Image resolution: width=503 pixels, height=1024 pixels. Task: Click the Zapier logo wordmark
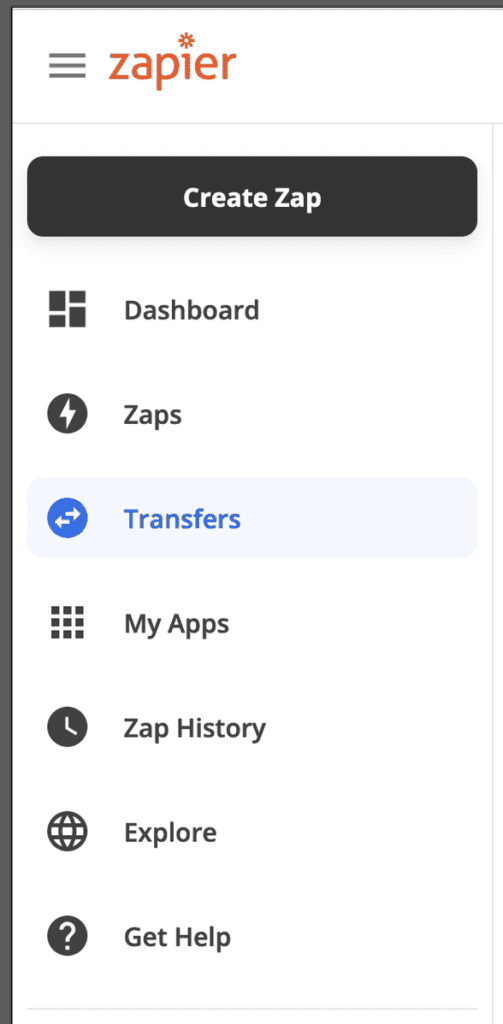pyautogui.click(x=172, y=61)
